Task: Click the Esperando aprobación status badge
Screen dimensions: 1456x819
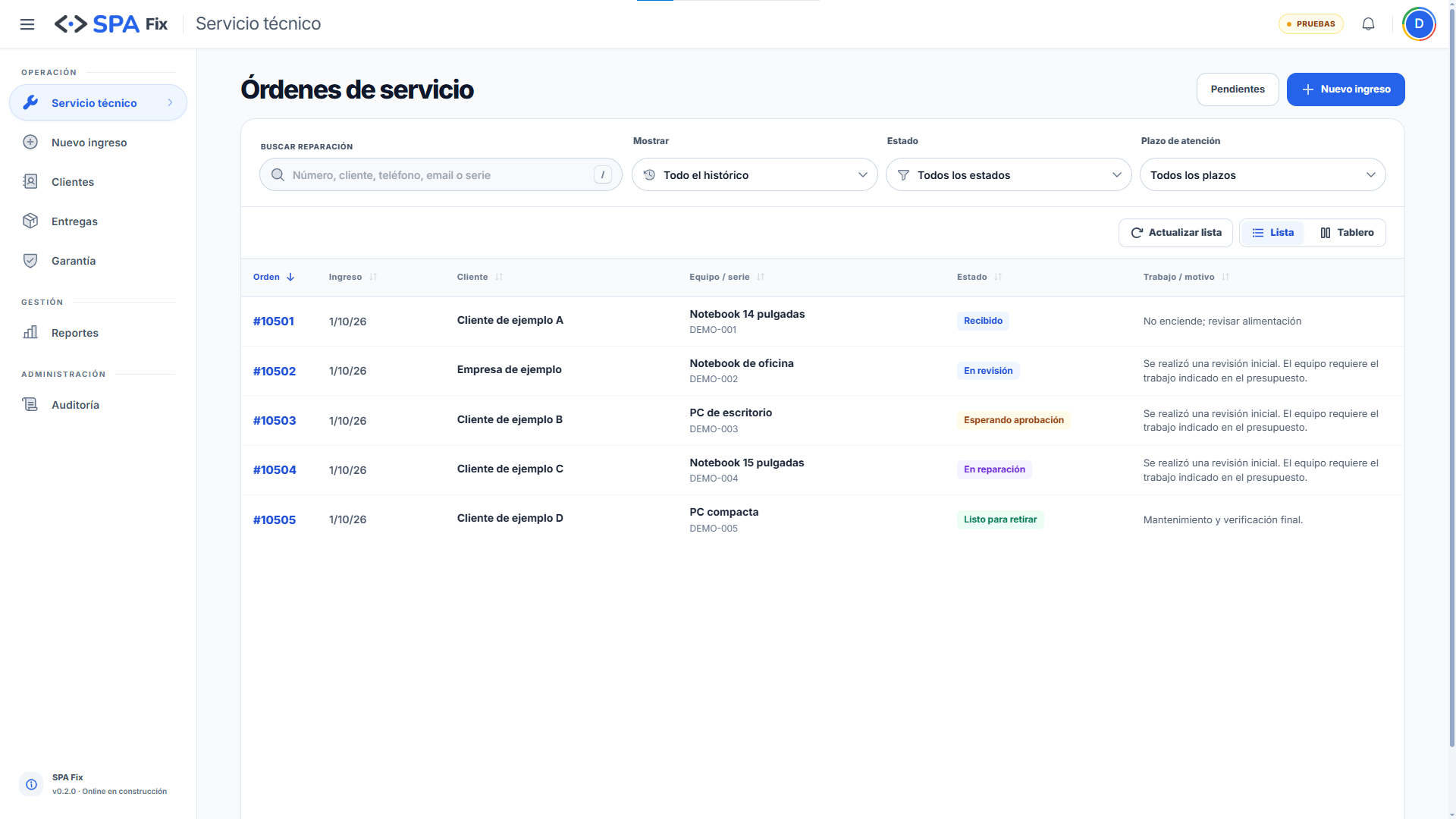Action: (1014, 420)
